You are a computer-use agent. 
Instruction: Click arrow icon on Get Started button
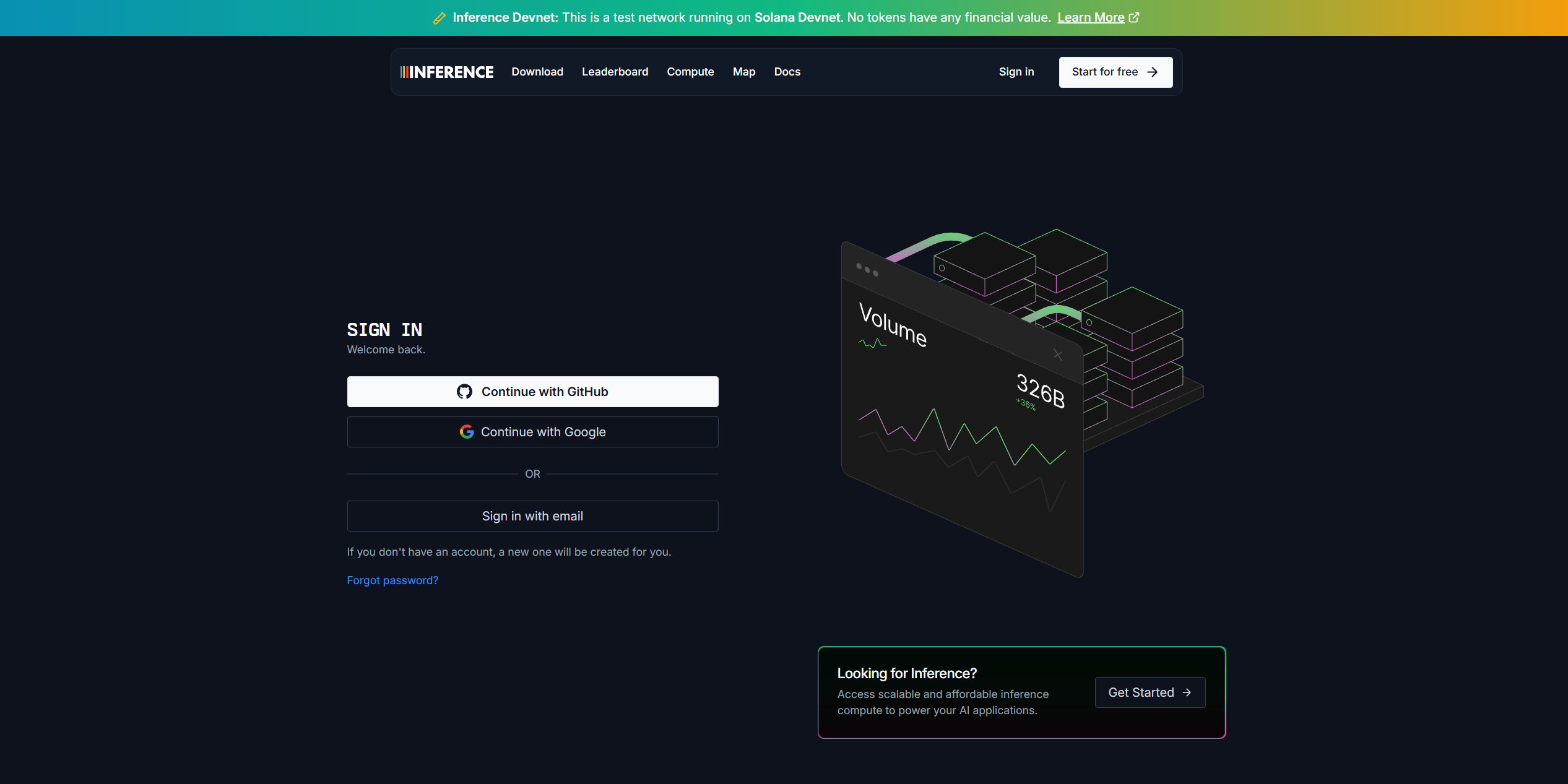1187,692
